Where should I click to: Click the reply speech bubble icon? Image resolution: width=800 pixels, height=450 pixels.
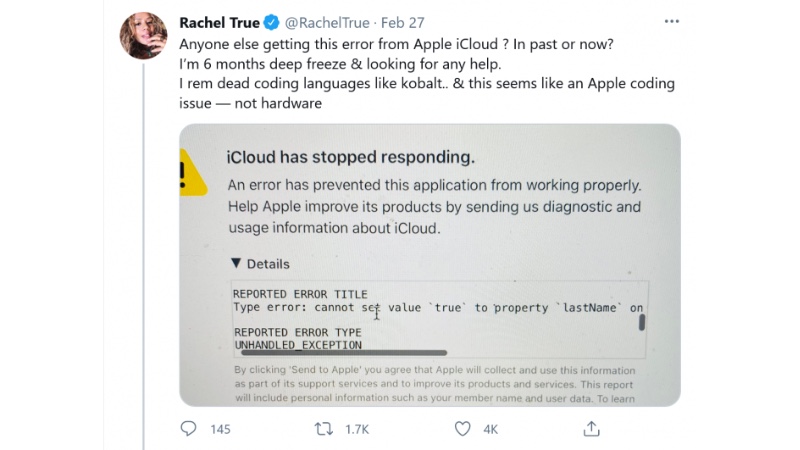click(188, 428)
